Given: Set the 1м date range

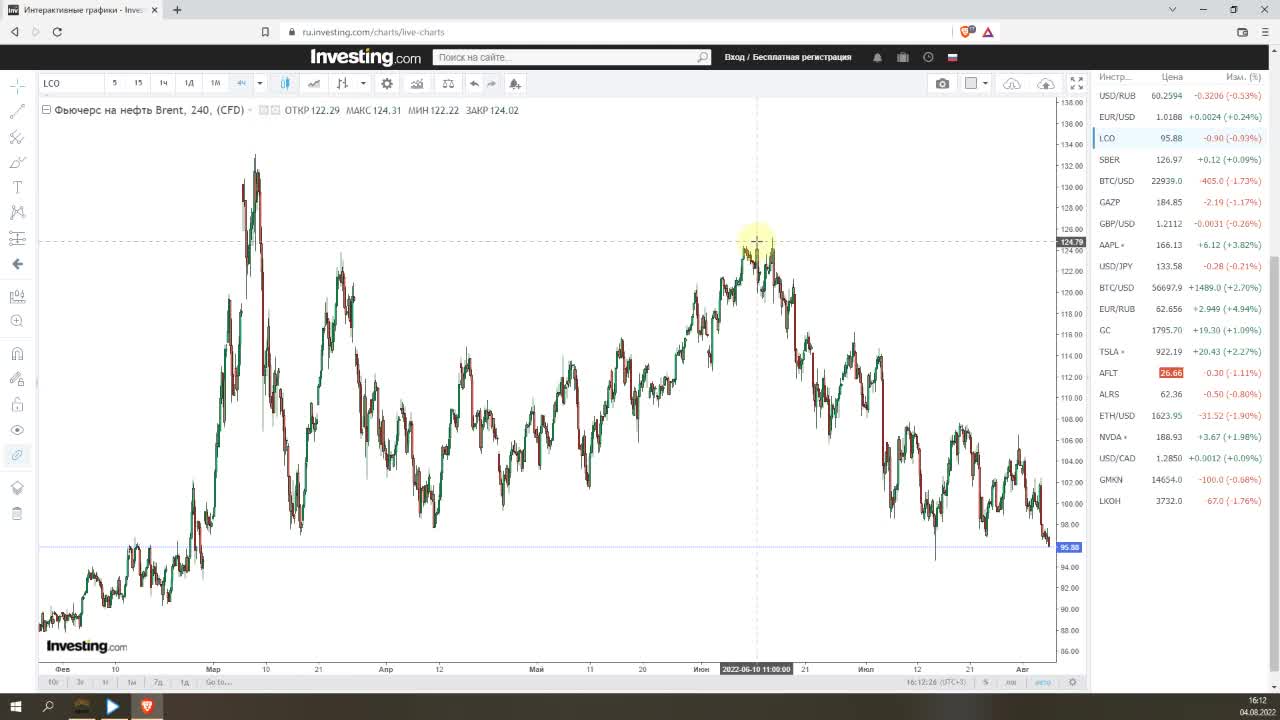Looking at the screenshot, I should tap(131, 682).
